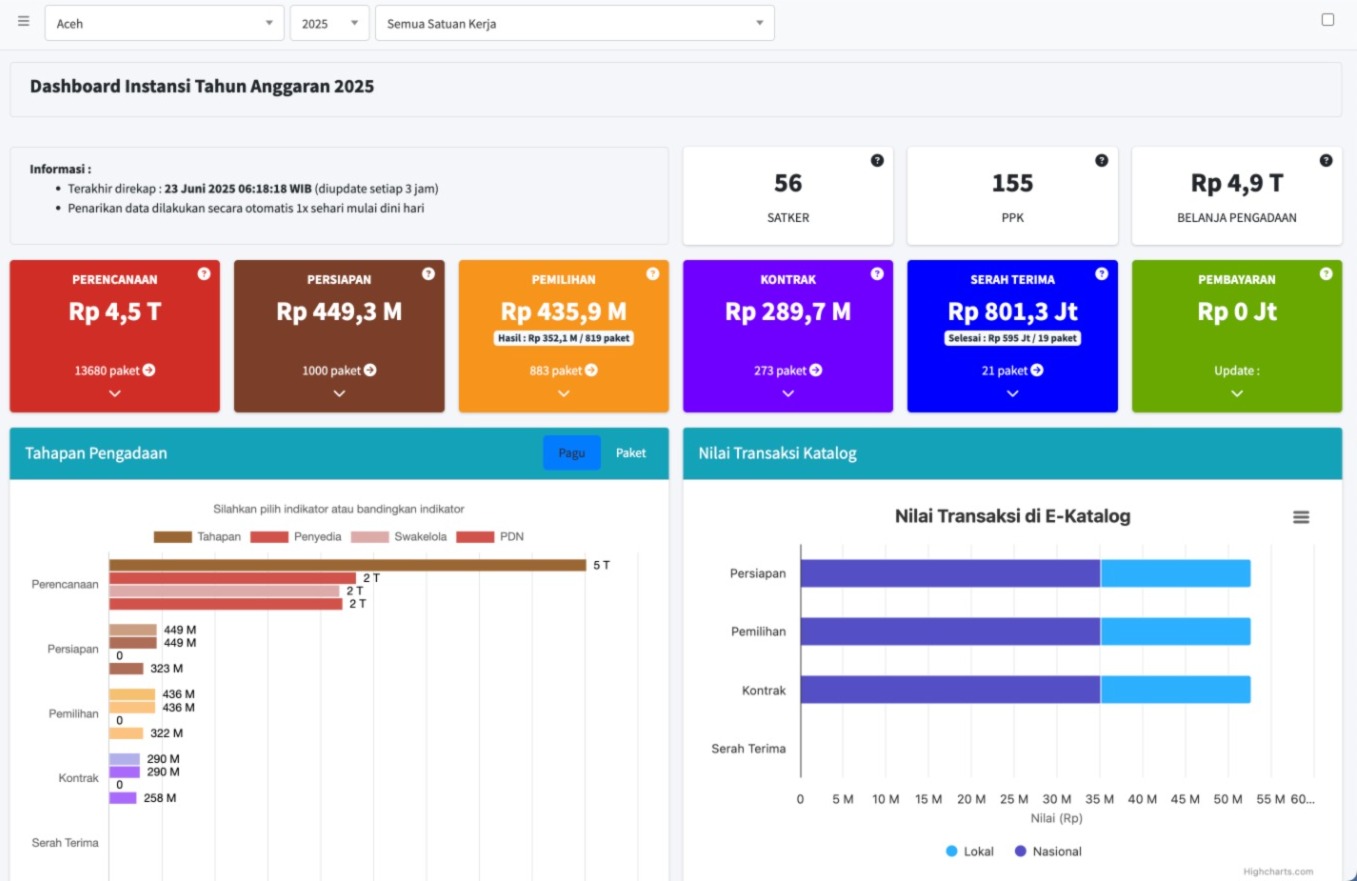This screenshot has height=881, width=1357.
Task: Open the 1000 paket link in PERSIAPAN
Action: [x=332, y=370]
